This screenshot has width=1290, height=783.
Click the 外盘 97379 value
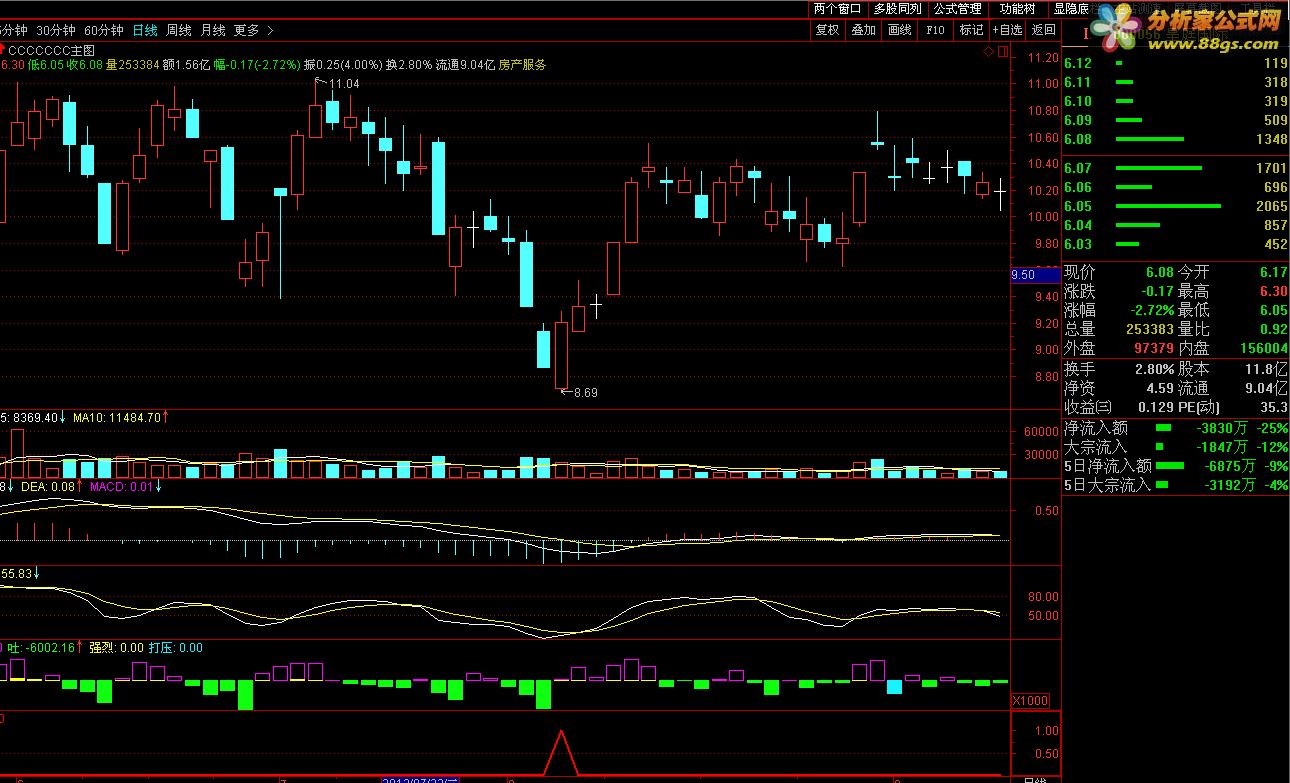click(1153, 347)
